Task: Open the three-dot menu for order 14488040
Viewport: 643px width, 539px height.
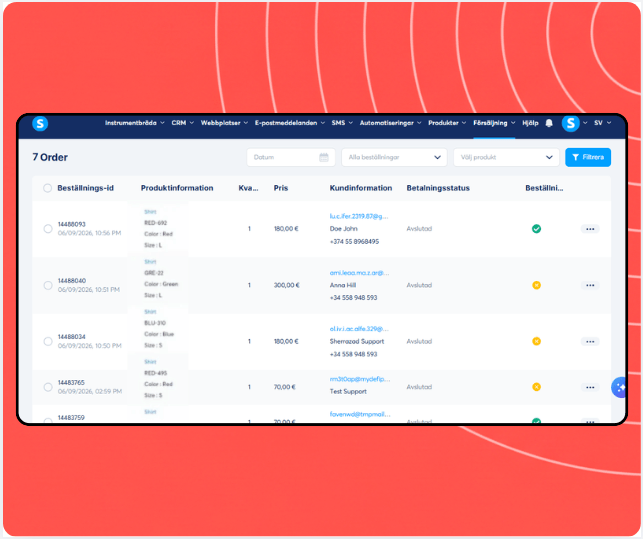Action: click(590, 285)
